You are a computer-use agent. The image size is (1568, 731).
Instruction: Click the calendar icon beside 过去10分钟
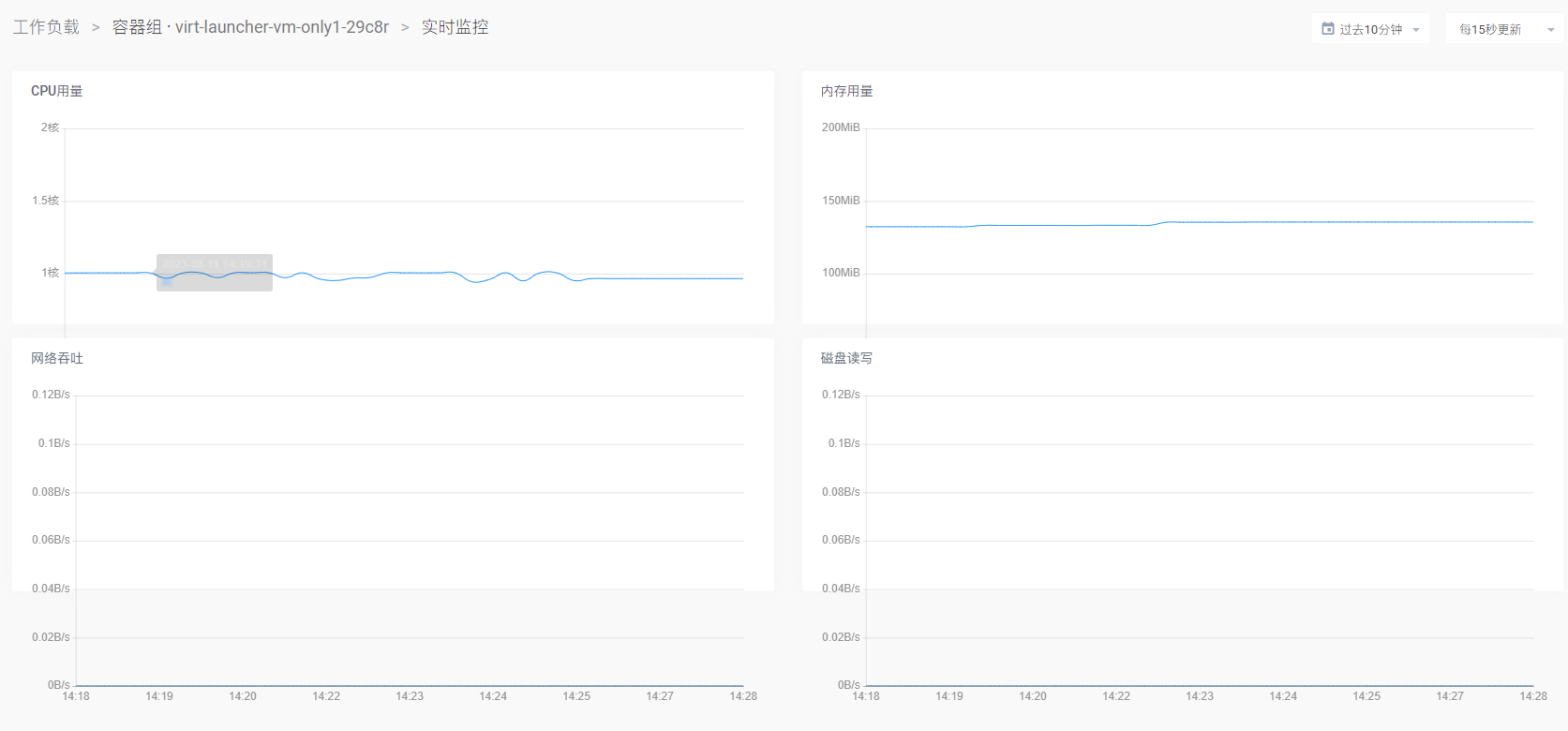[1327, 29]
